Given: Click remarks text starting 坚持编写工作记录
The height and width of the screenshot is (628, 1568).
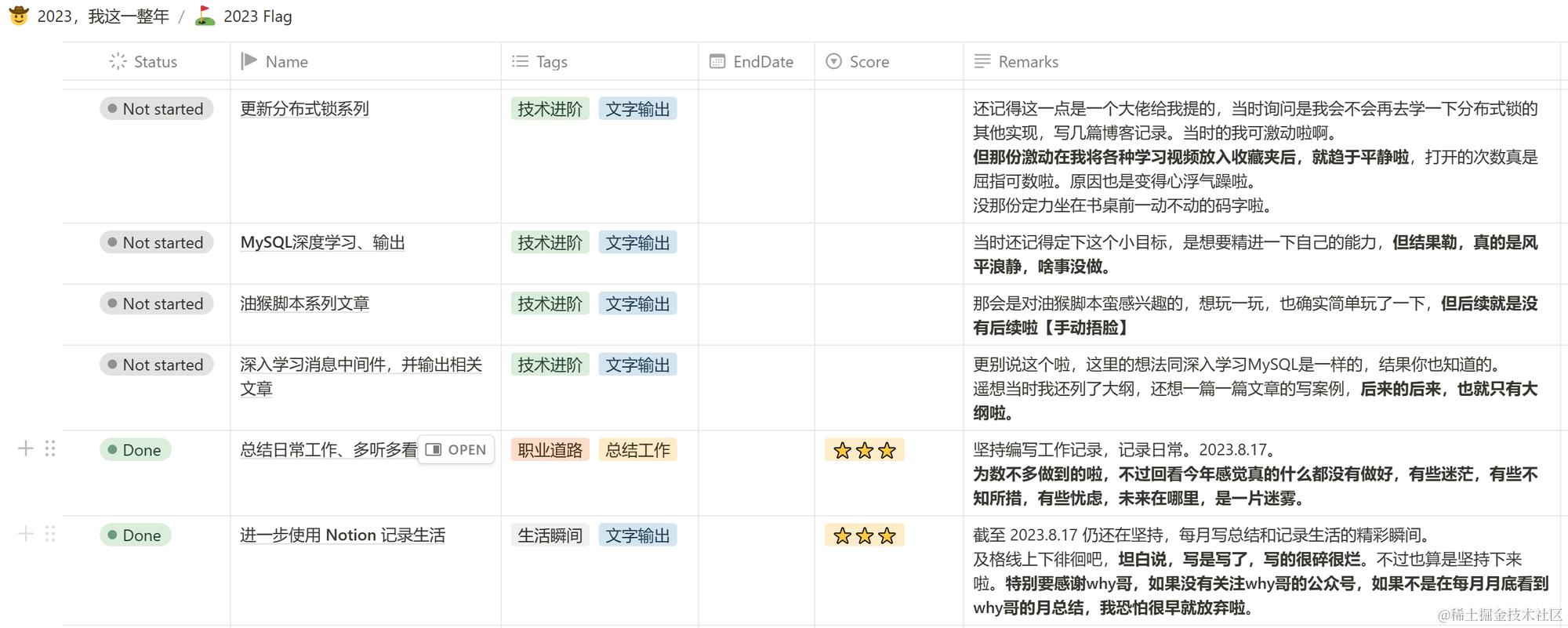Looking at the screenshot, I should 1255,474.
